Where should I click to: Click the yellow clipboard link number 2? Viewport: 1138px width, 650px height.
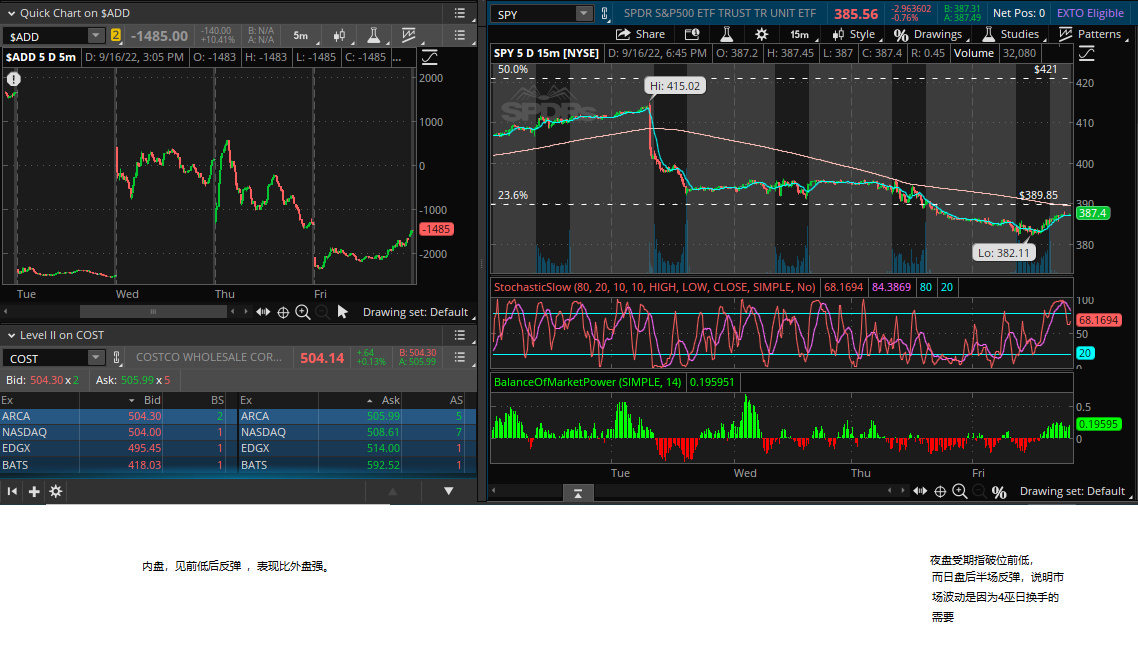(x=115, y=36)
